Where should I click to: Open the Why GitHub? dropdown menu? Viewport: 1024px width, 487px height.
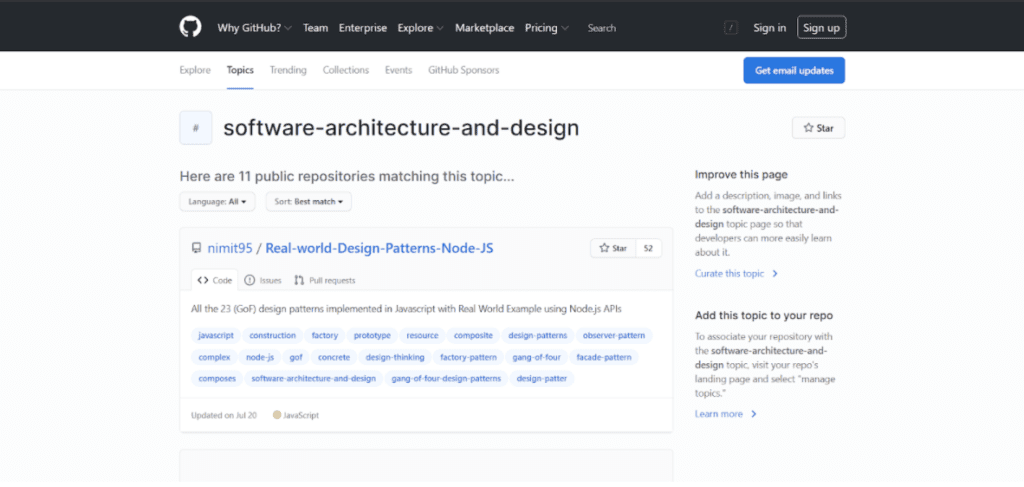pyautogui.click(x=255, y=28)
